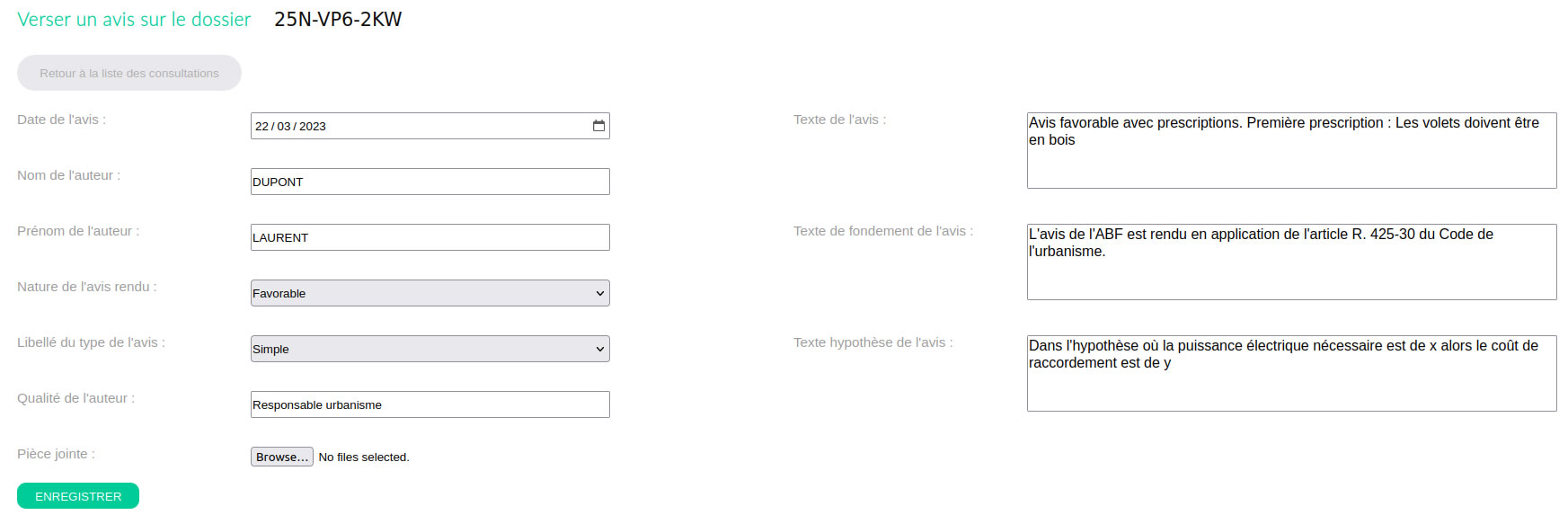Click the No files selected text

coord(364,457)
